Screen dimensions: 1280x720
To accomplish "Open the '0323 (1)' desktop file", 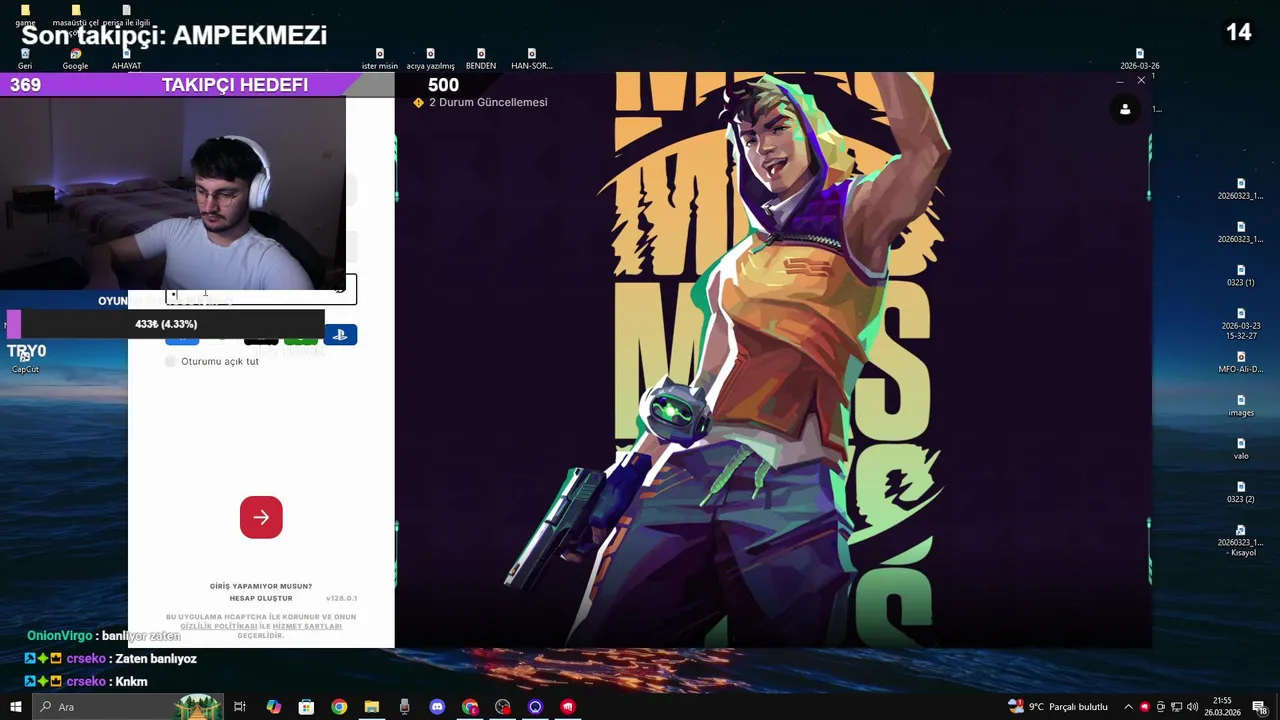I will pos(1241,275).
